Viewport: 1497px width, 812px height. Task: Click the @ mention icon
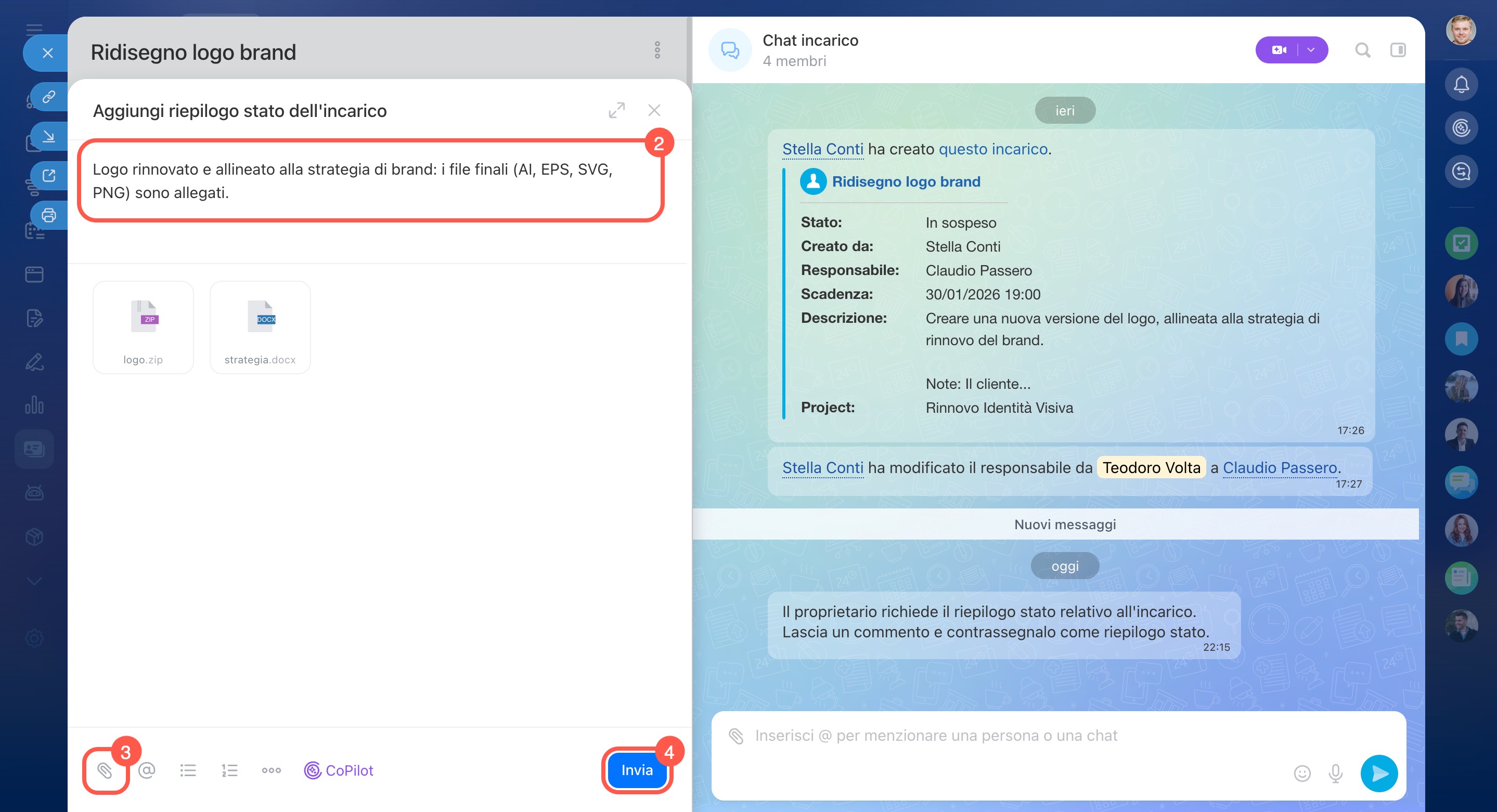tap(147, 770)
